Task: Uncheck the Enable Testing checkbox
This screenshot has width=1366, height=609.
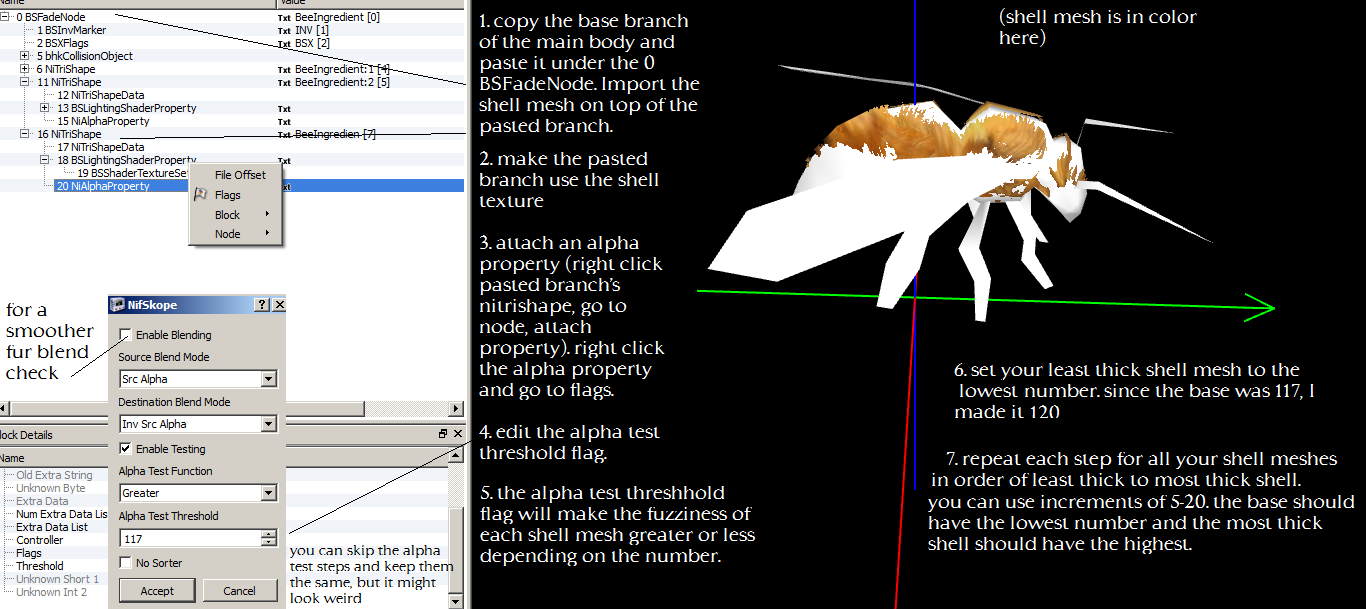Action: (125, 449)
